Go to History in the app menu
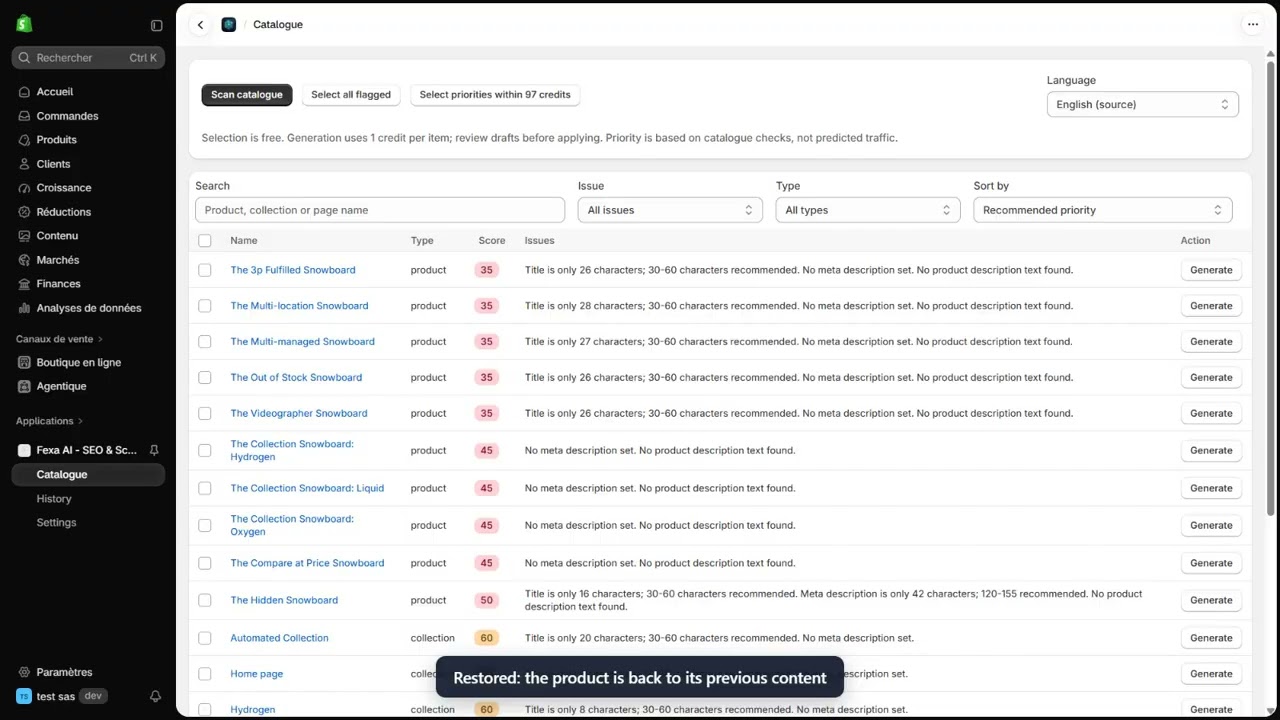1280x720 pixels. click(x=54, y=498)
